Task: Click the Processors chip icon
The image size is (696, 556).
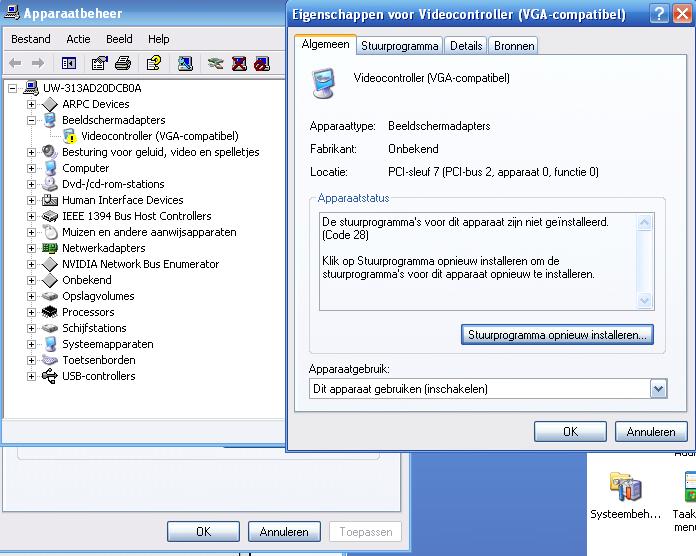Action: pos(50,312)
